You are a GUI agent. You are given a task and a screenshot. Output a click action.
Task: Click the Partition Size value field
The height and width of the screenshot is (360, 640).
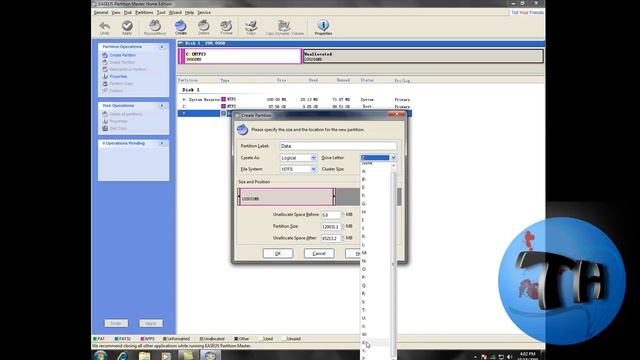(331, 227)
